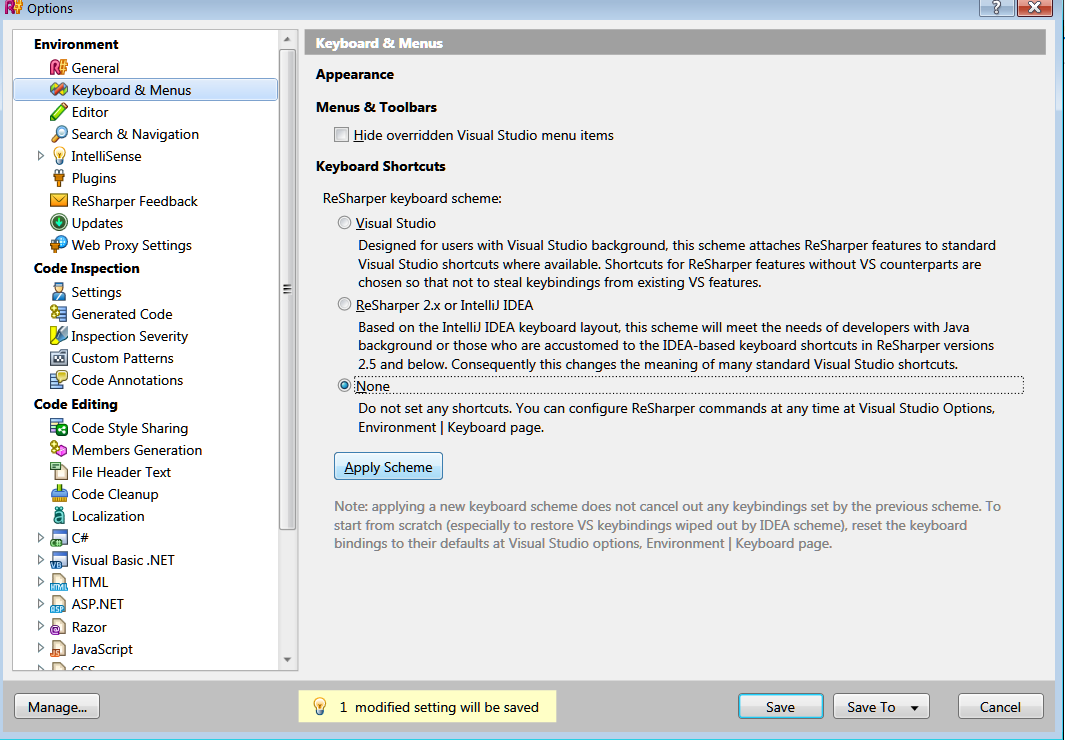Image resolution: width=1065 pixels, height=740 pixels.
Task: Click the General ReSharper icon
Action: point(59,68)
